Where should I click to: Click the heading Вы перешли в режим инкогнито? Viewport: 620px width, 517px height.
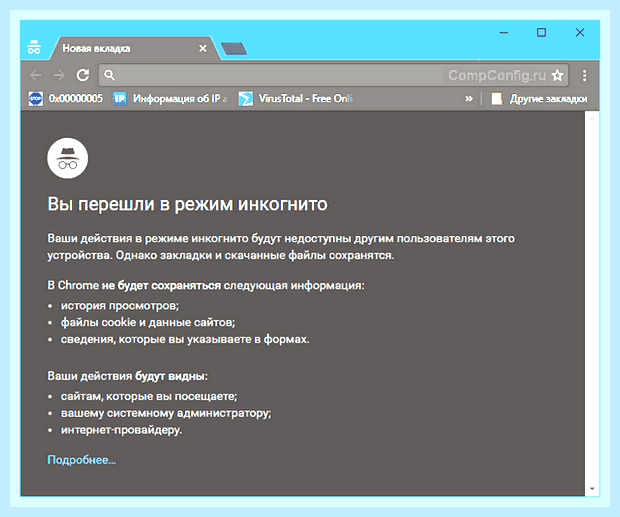[x=187, y=204]
